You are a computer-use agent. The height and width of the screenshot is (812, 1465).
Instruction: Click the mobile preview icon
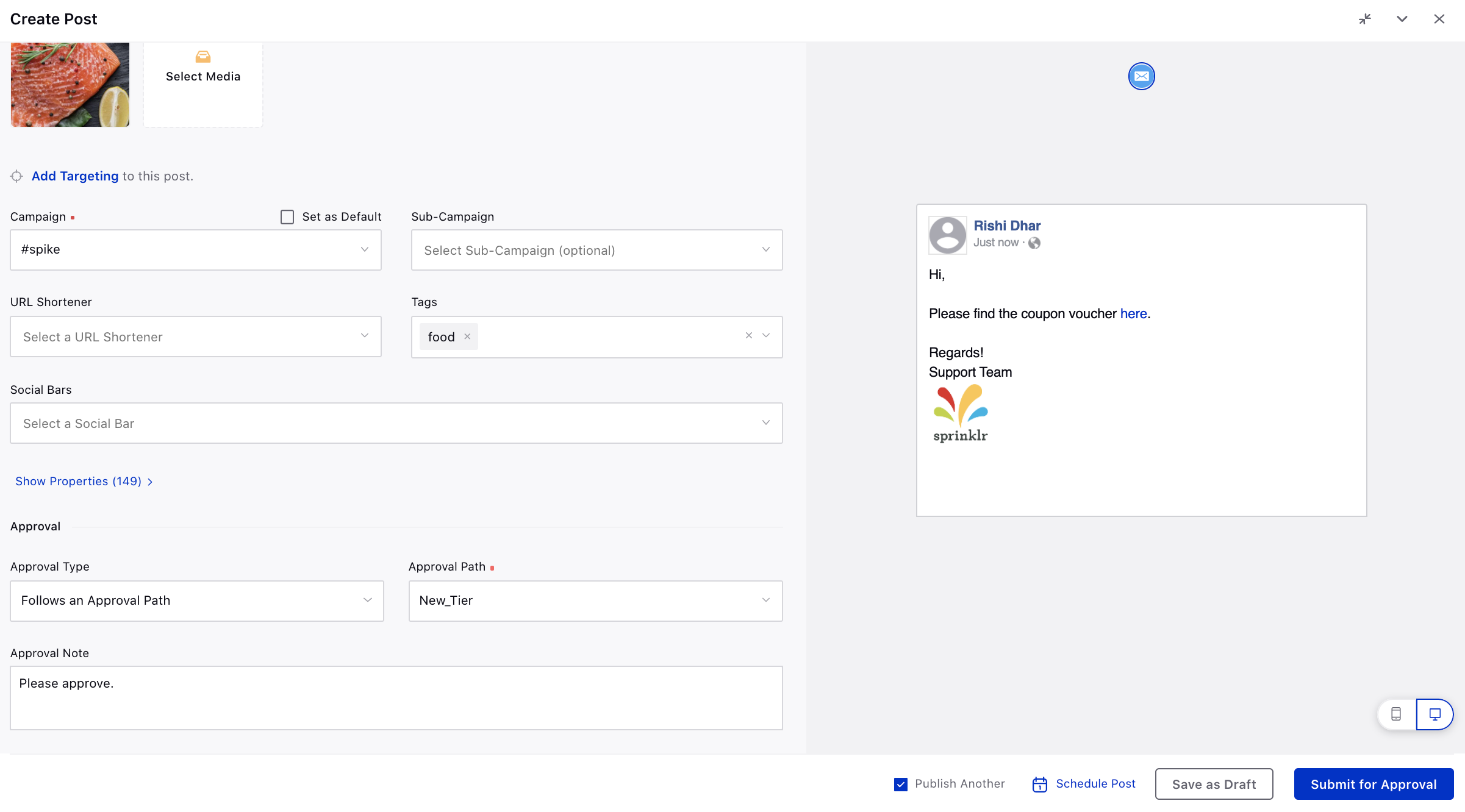coord(1397,713)
